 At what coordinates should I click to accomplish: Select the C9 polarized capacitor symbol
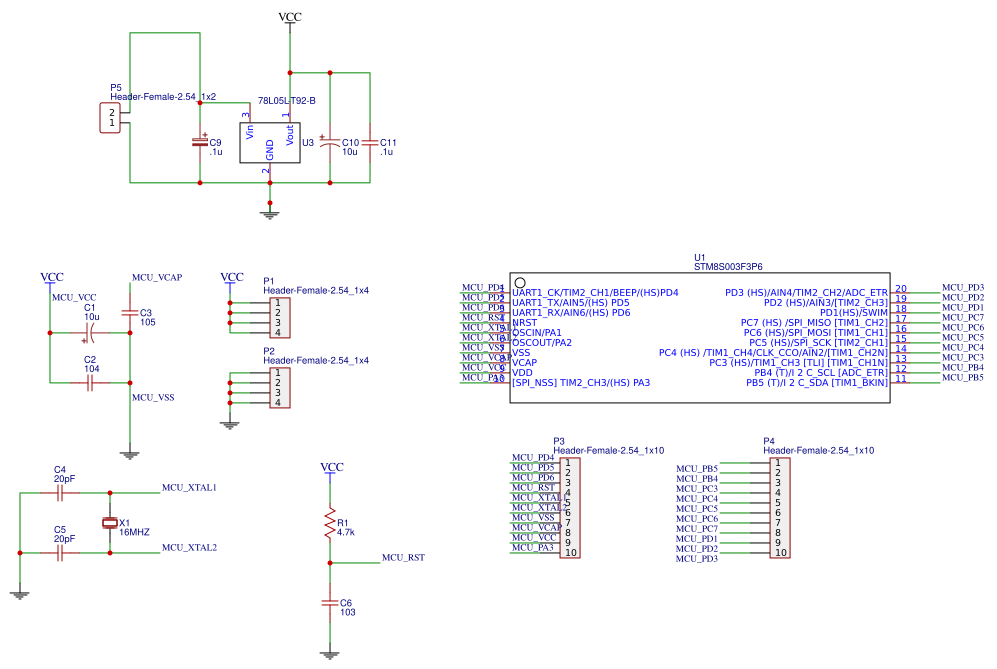point(200,142)
